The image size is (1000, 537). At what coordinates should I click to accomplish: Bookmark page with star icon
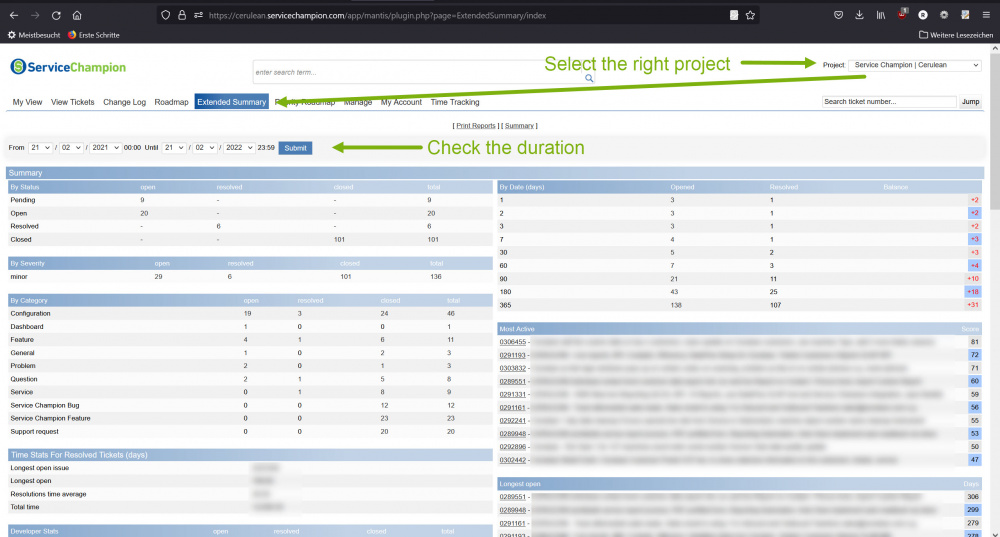point(750,15)
